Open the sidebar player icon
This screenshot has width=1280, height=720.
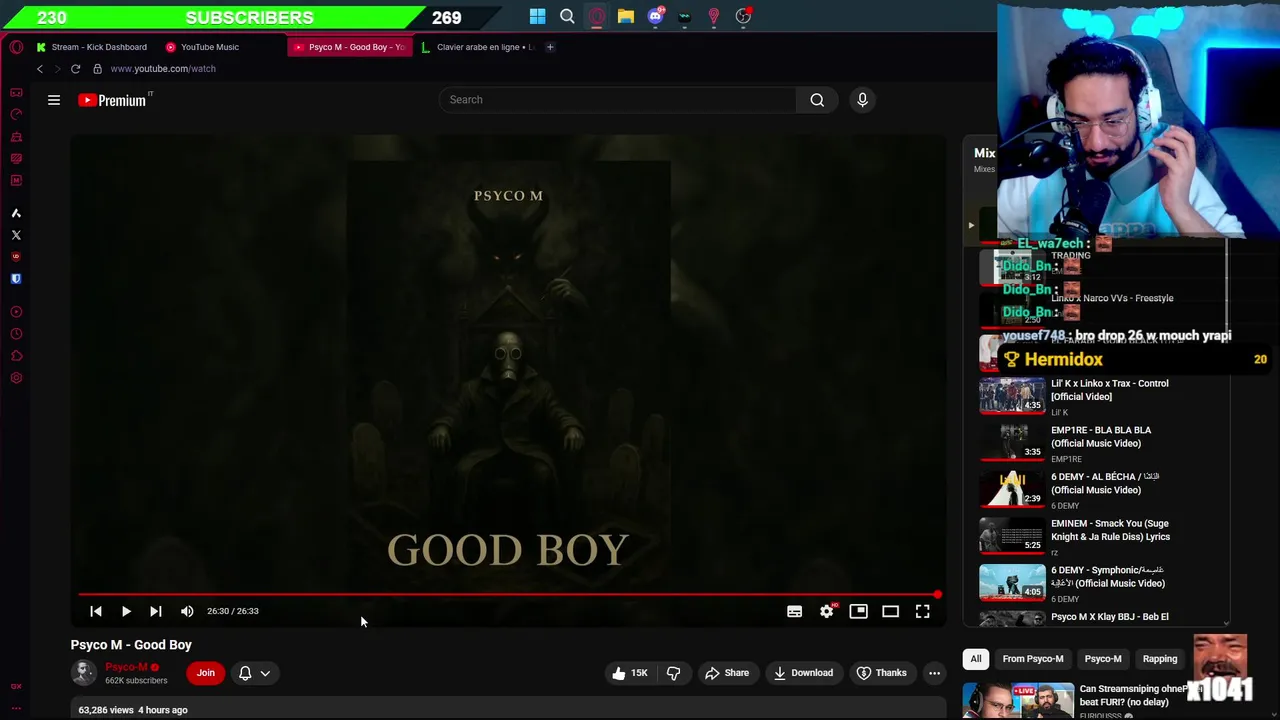[16, 312]
